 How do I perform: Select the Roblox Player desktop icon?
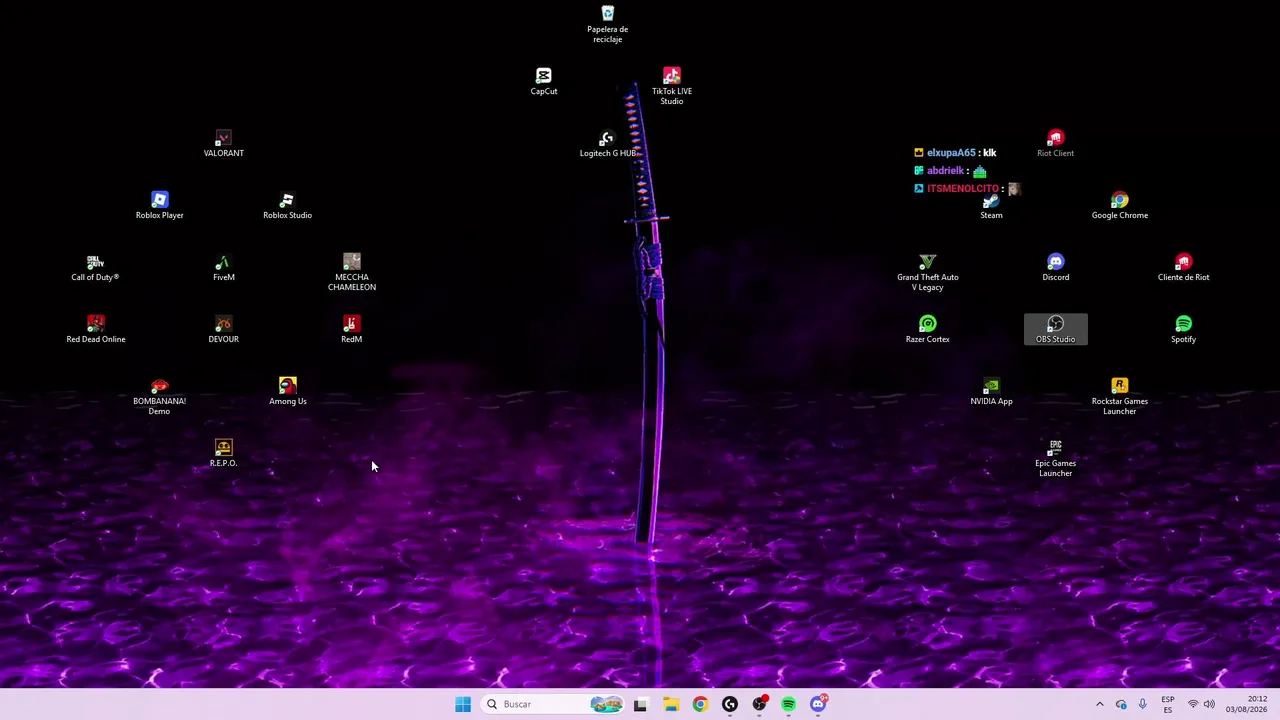click(x=159, y=206)
